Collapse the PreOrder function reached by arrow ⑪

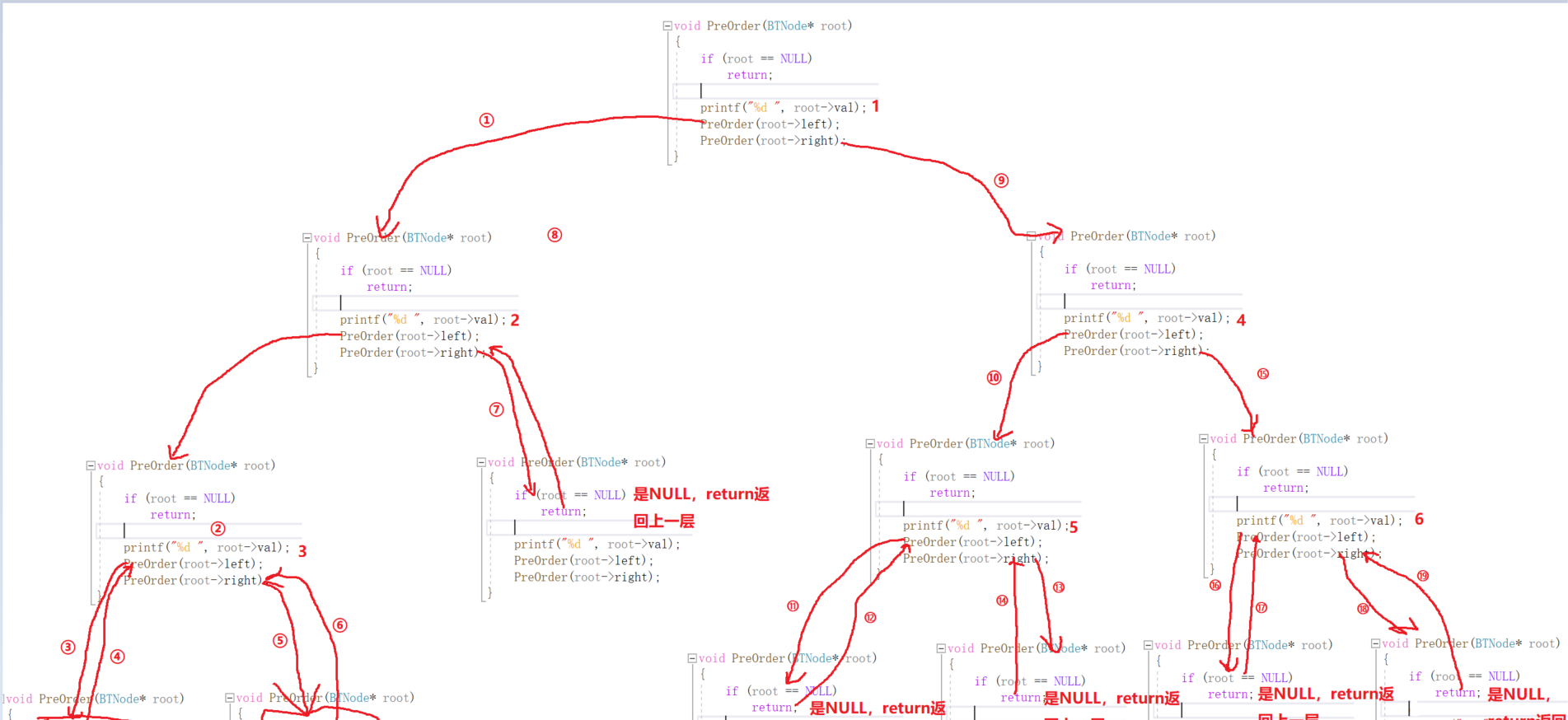[692, 658]
